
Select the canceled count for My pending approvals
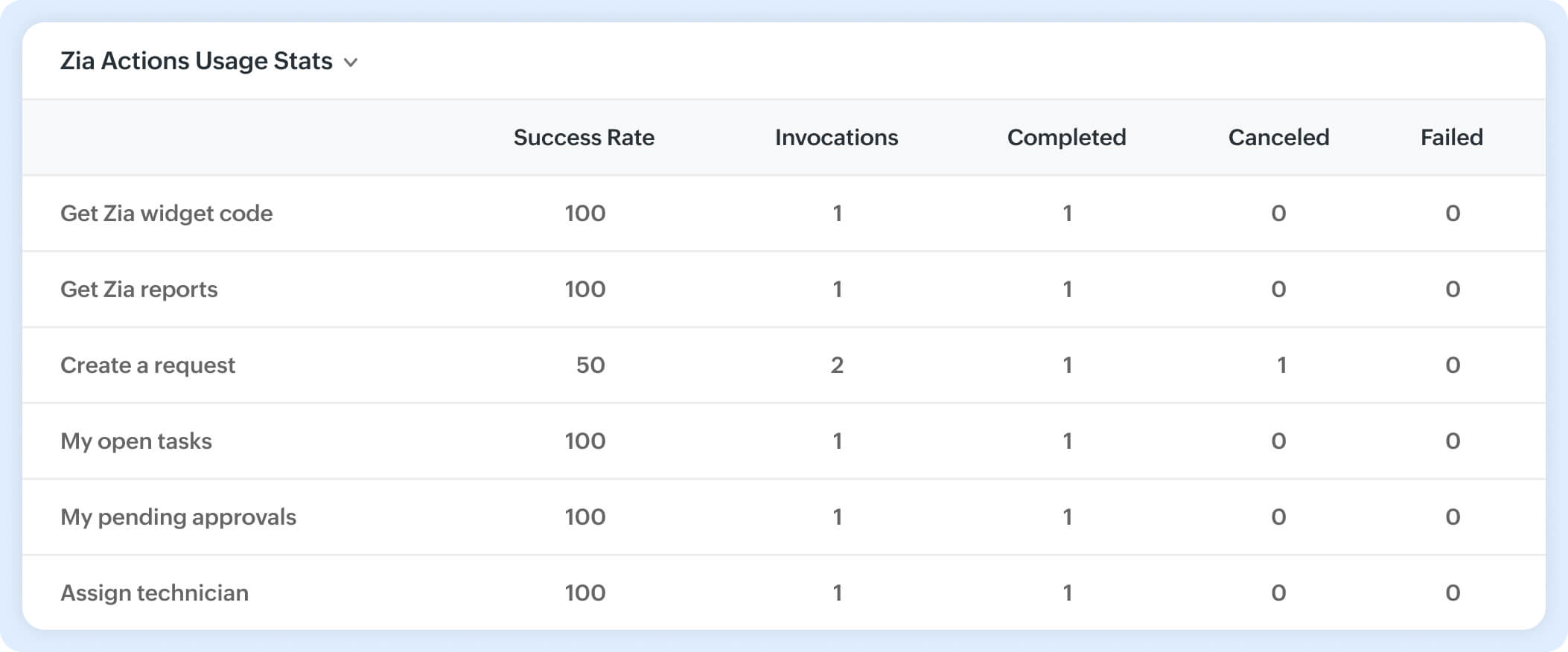[1278, 517]
